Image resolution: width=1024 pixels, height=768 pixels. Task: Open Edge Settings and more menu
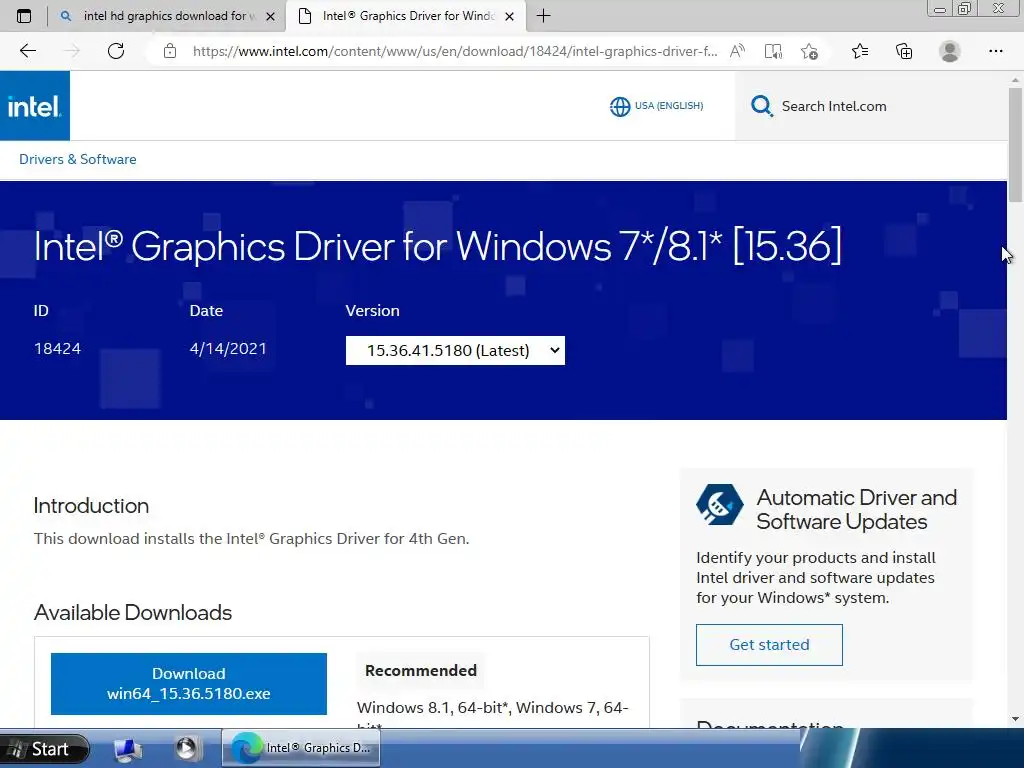coord(995,51)
